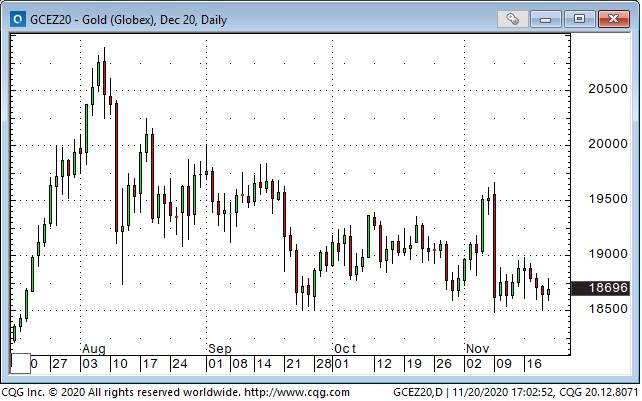The image size is (642, 401).
Task: Click the white box at time axis start
Action: pos(20,364)
